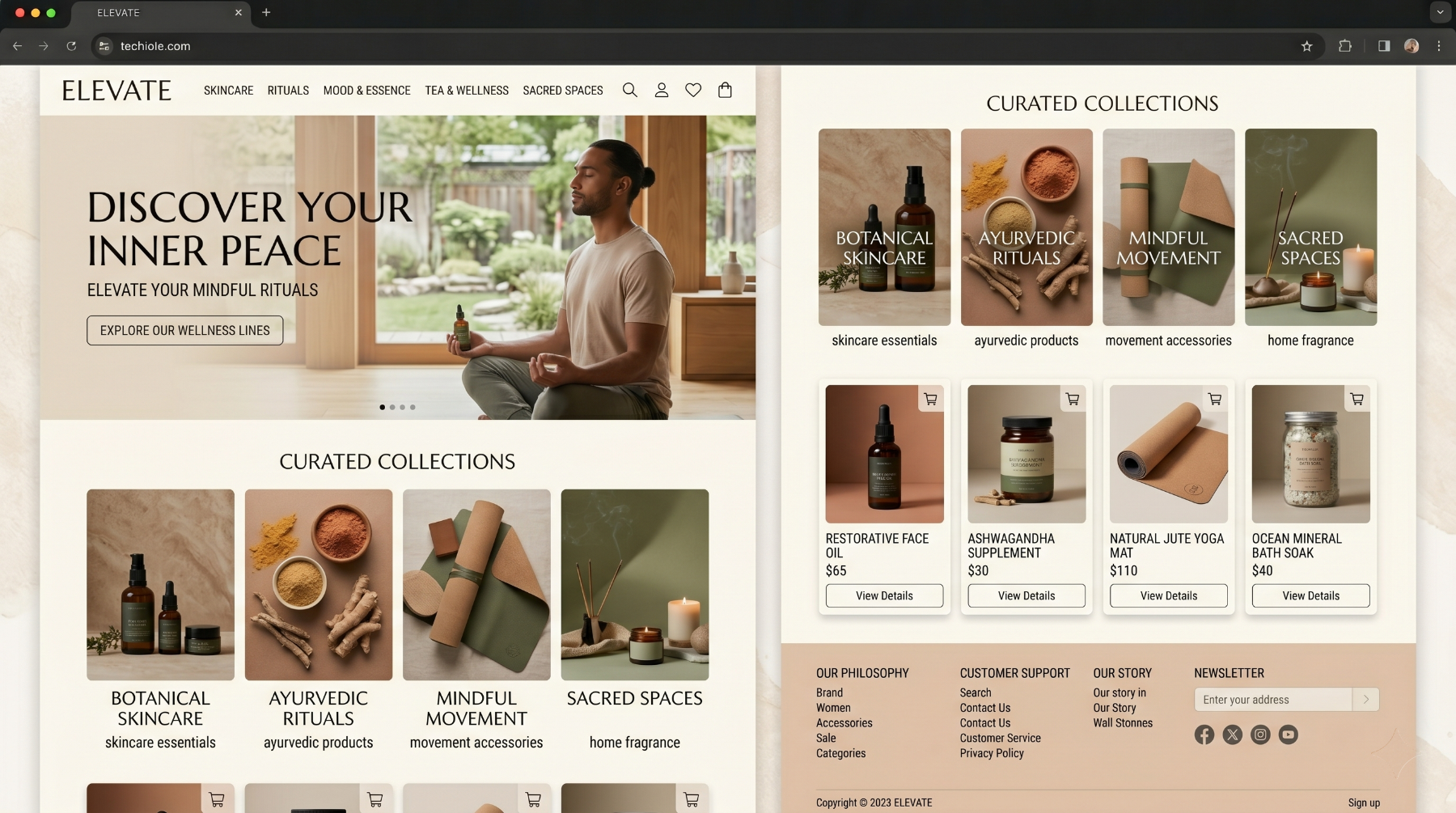Open the Privacy Policy footer link
Viewport: 1456px width, 813px height.
tap(992, 753)
